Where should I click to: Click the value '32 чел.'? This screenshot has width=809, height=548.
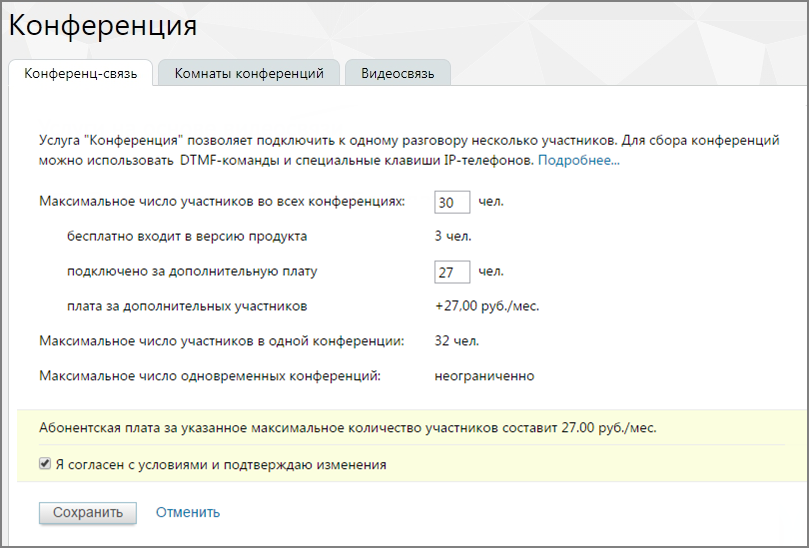coord(457,341)
